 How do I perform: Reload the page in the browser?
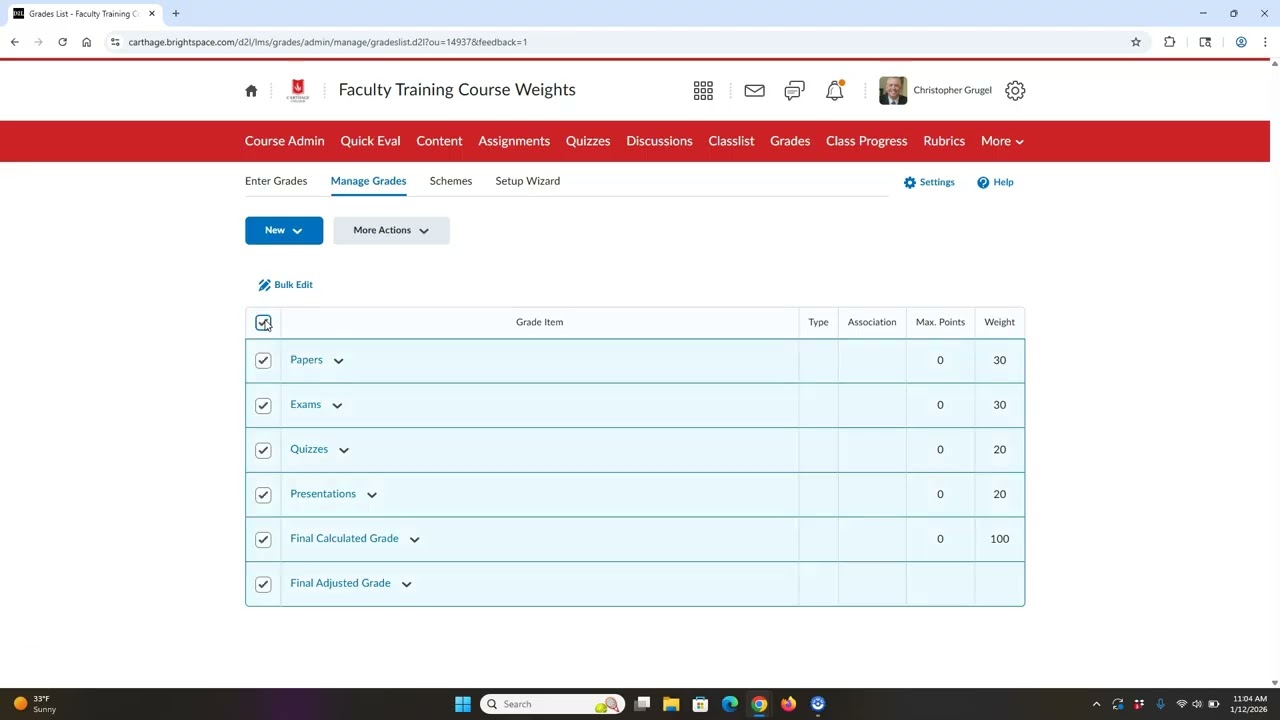62,42
